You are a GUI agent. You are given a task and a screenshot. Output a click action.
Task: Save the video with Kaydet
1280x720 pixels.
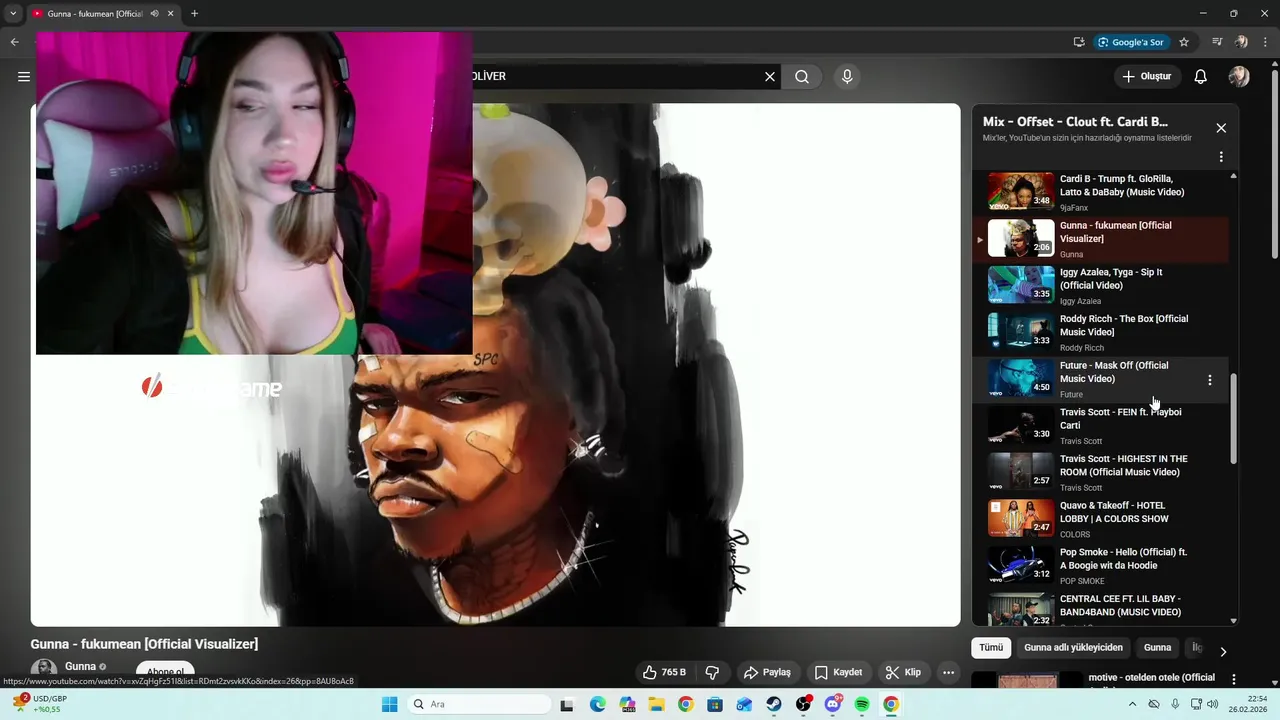click(x=838, y=672)
